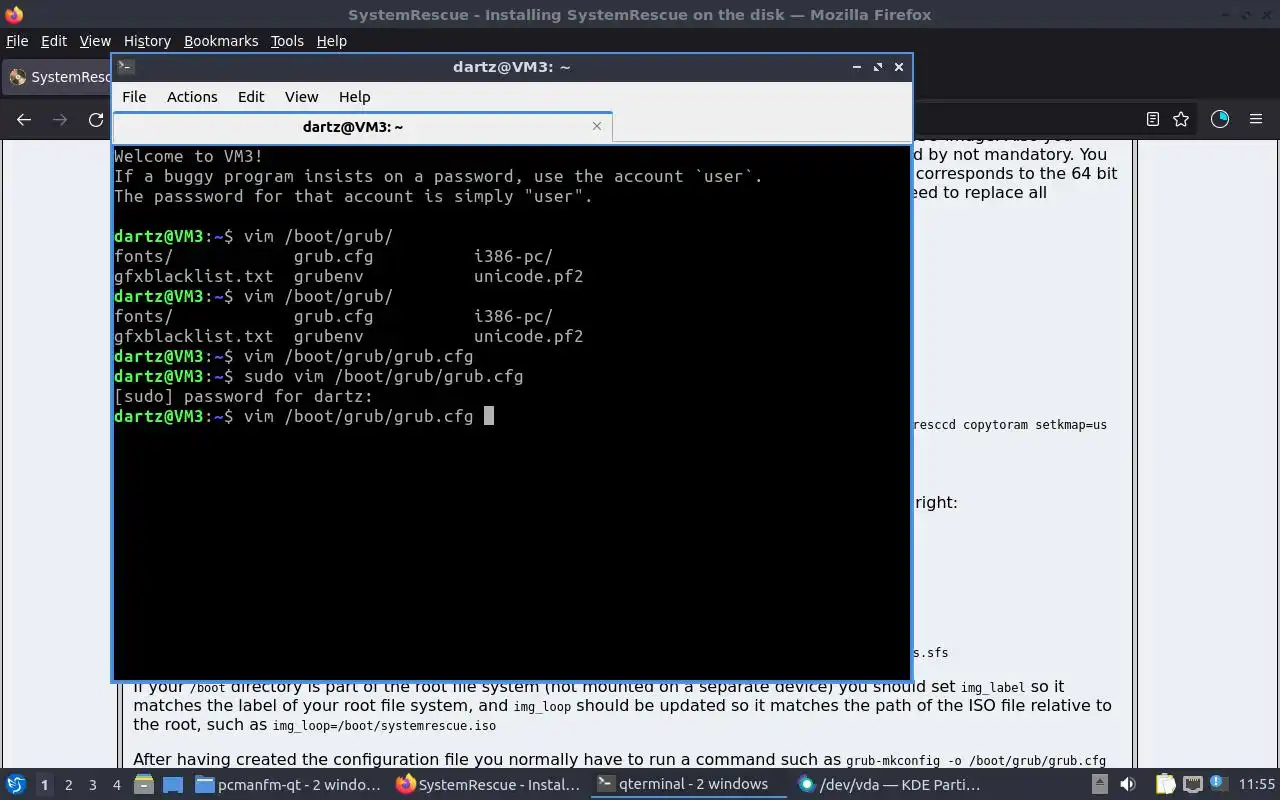1280x800 pixels.
Task: Switch to virtual desktop 1
Action: (x=44, y=784)
